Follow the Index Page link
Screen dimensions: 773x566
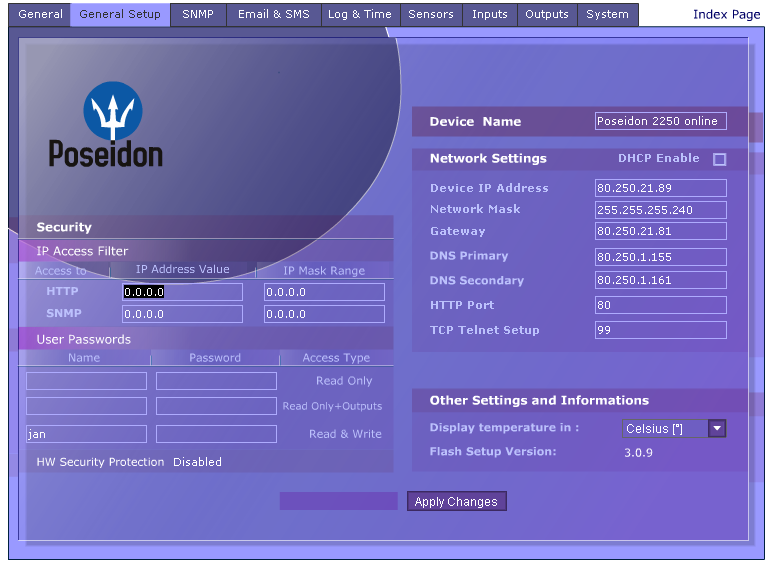(727, 14)
